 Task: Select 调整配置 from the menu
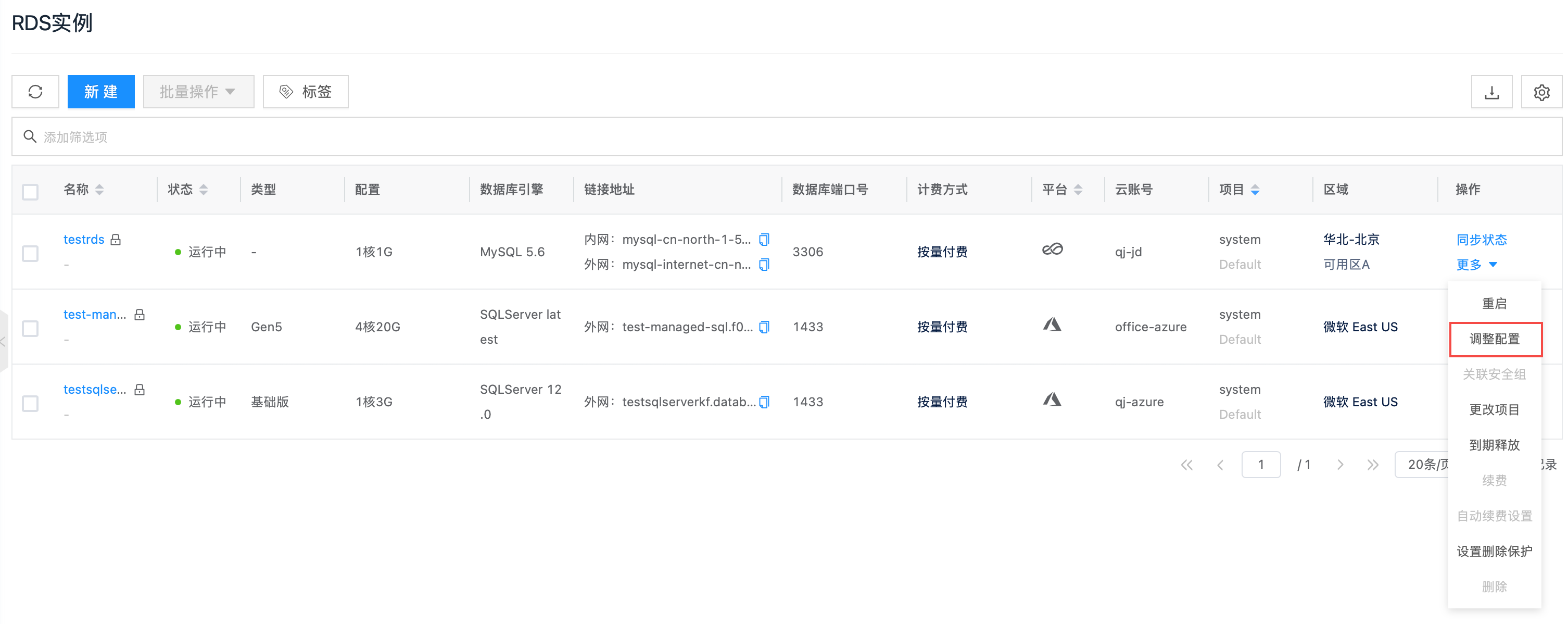pos(1495,339)
